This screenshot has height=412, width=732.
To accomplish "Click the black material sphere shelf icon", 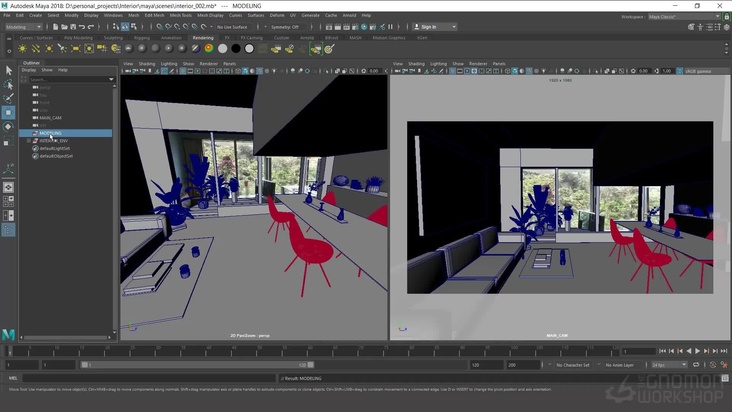I will (x=235, y=48).
